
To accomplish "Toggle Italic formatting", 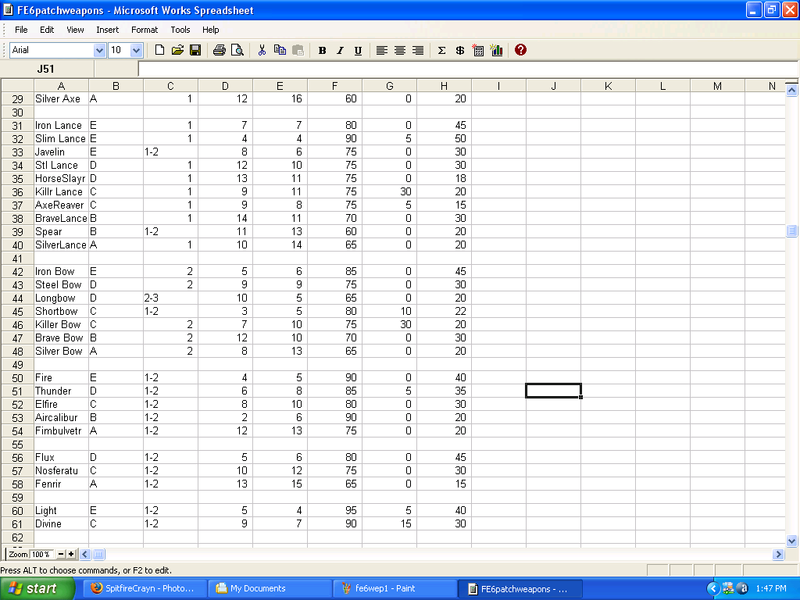I will pos(340,50).
